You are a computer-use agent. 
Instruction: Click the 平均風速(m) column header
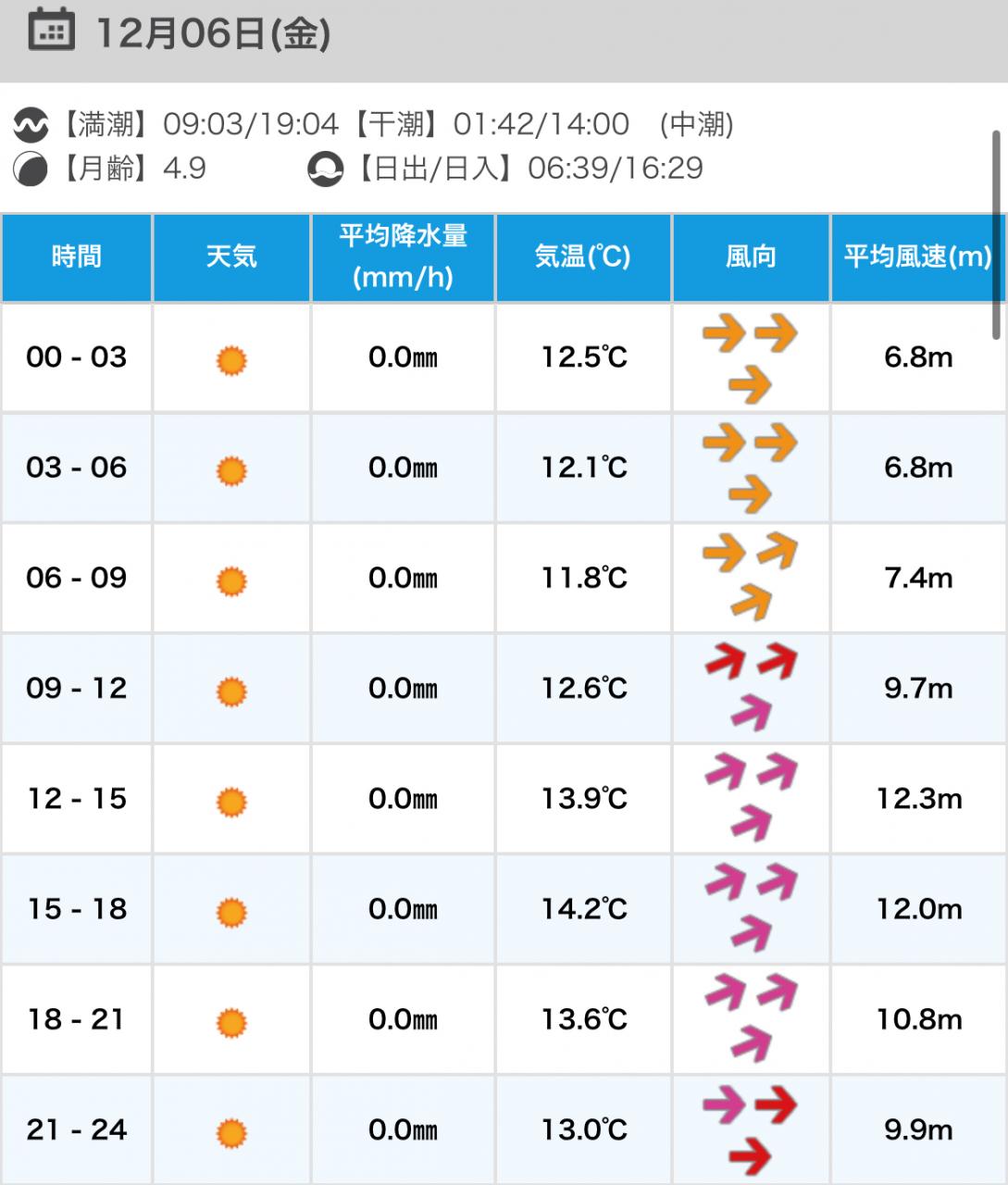click(x=917, y=256)
